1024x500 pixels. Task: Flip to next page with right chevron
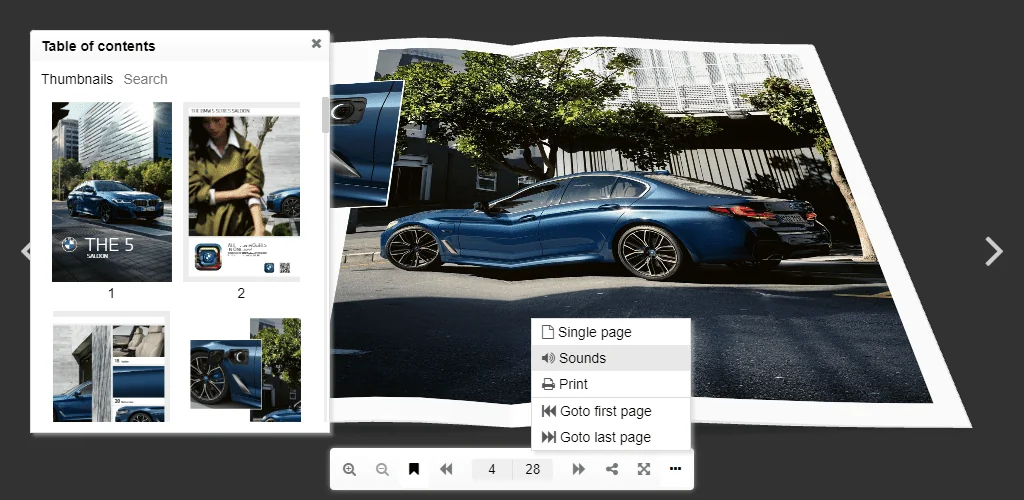coord(993,251)
